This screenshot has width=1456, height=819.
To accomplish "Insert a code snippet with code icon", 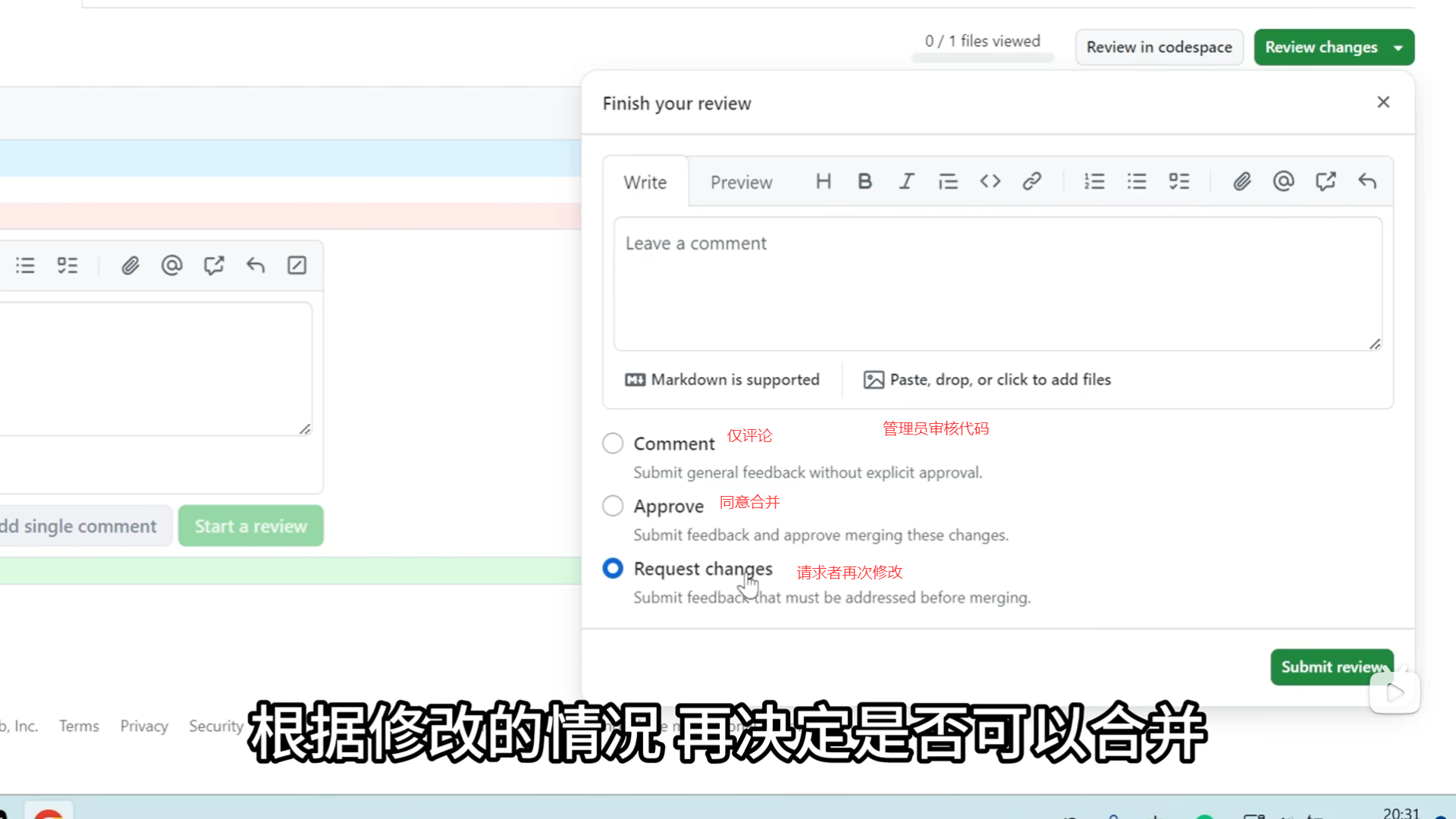I will (990, 181).
